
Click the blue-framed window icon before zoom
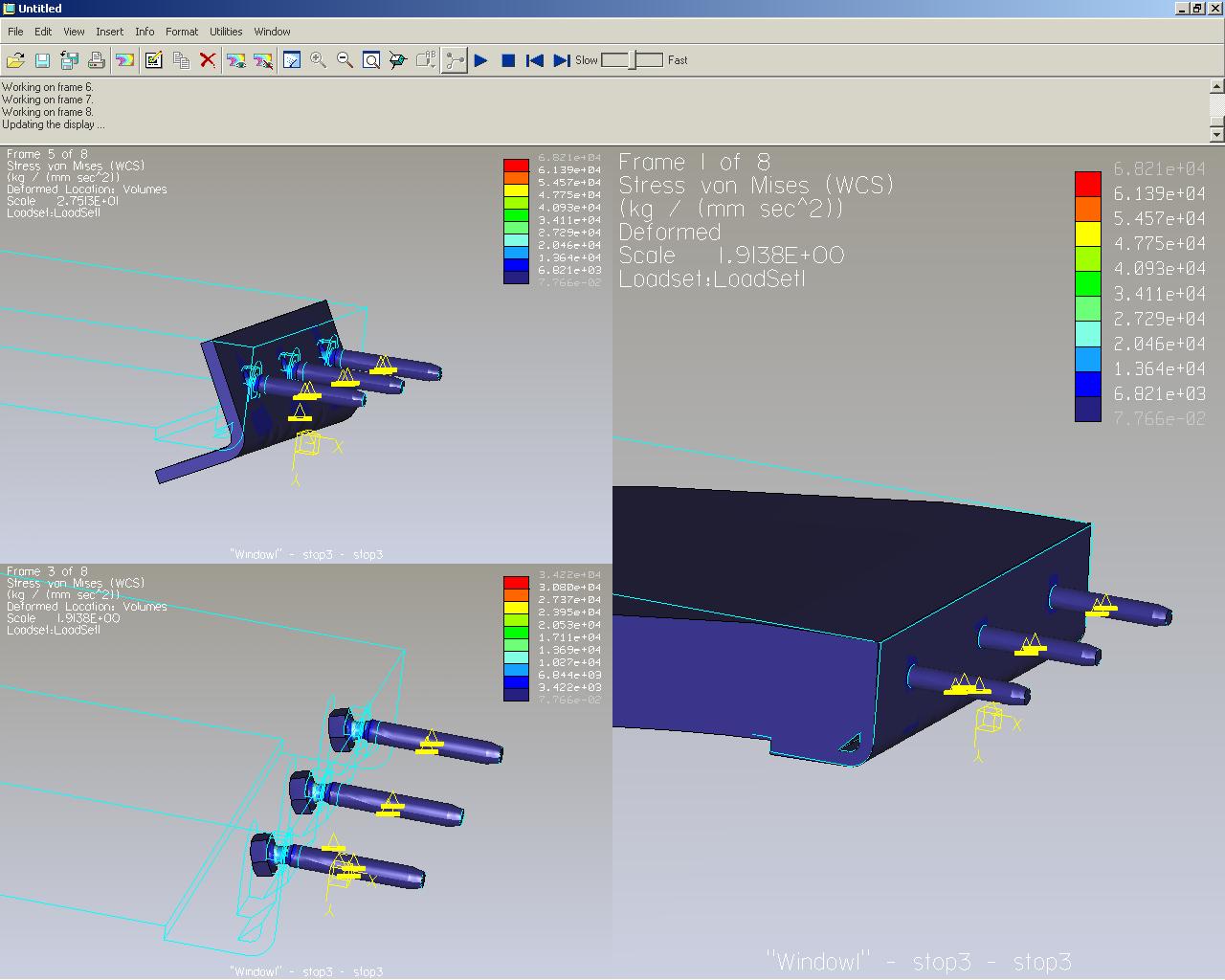pos(292,60)
